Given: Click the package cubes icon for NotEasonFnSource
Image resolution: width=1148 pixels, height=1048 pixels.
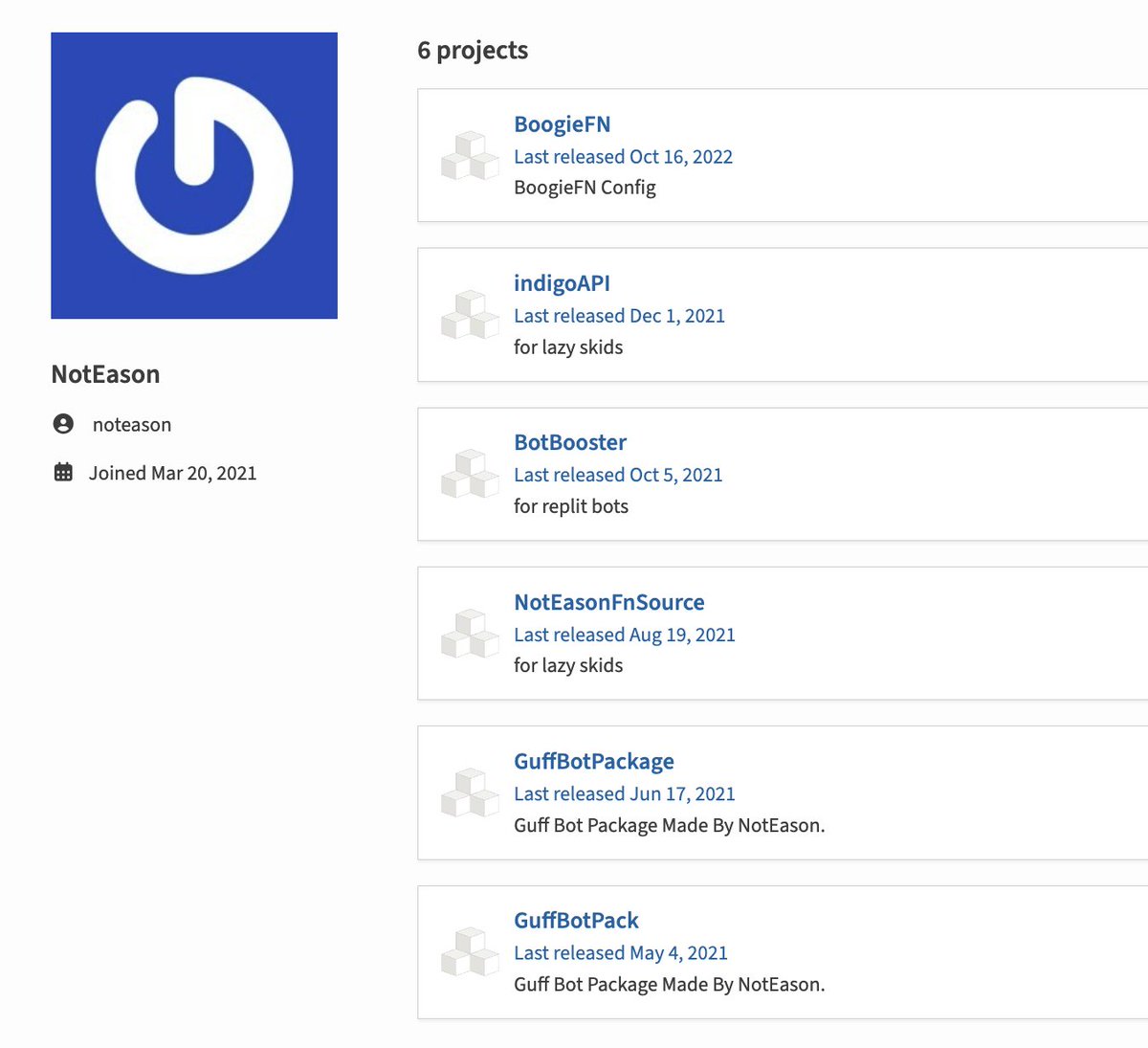Looking at the screenshot, I should (470, 634).
